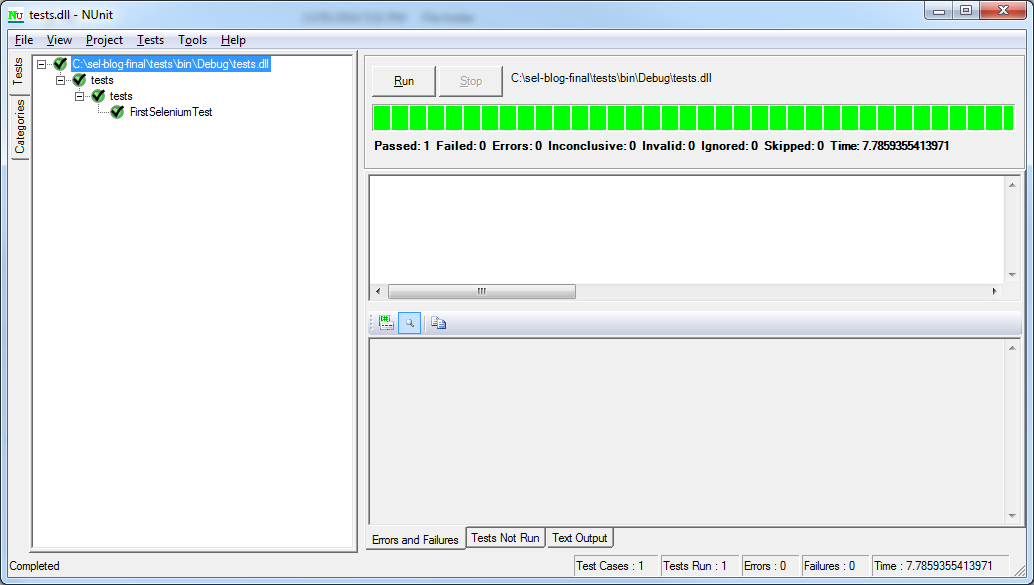Viewport: 1034px width, 585px height.
Task: Click the copy pages icon in the error toolbar
Action: (x=439, y=323)
